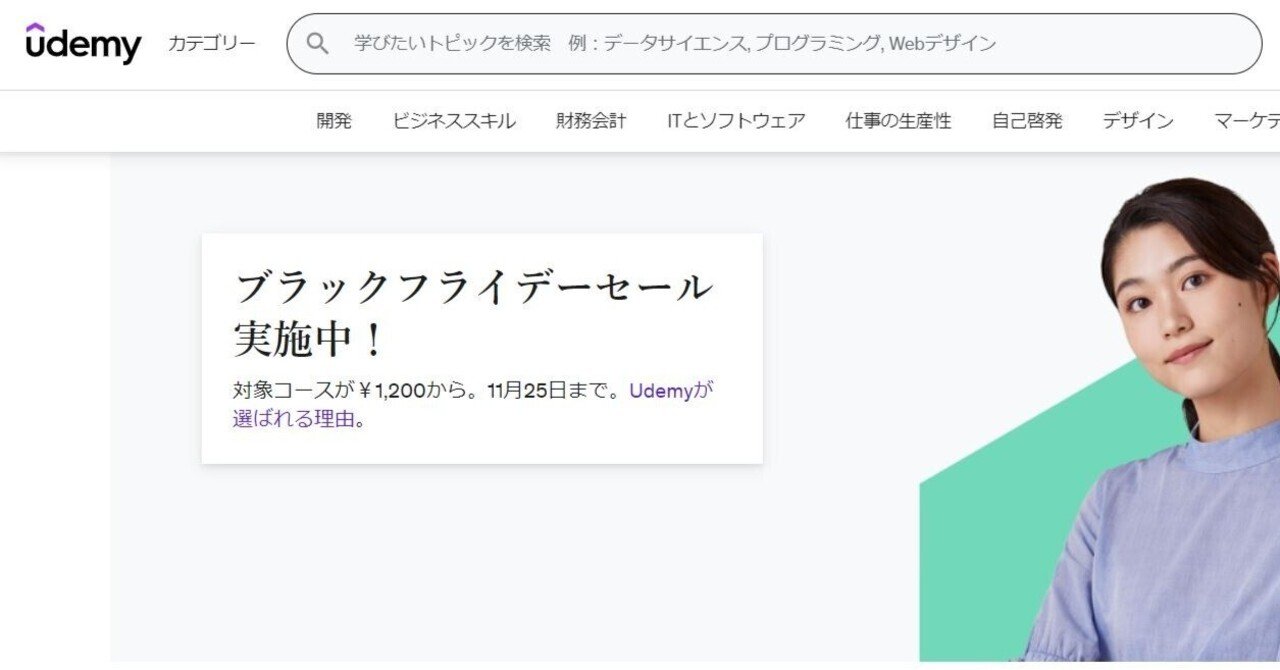Open the 開発 category
Viewport: 1280px width, 670px height.
point(335,120)
